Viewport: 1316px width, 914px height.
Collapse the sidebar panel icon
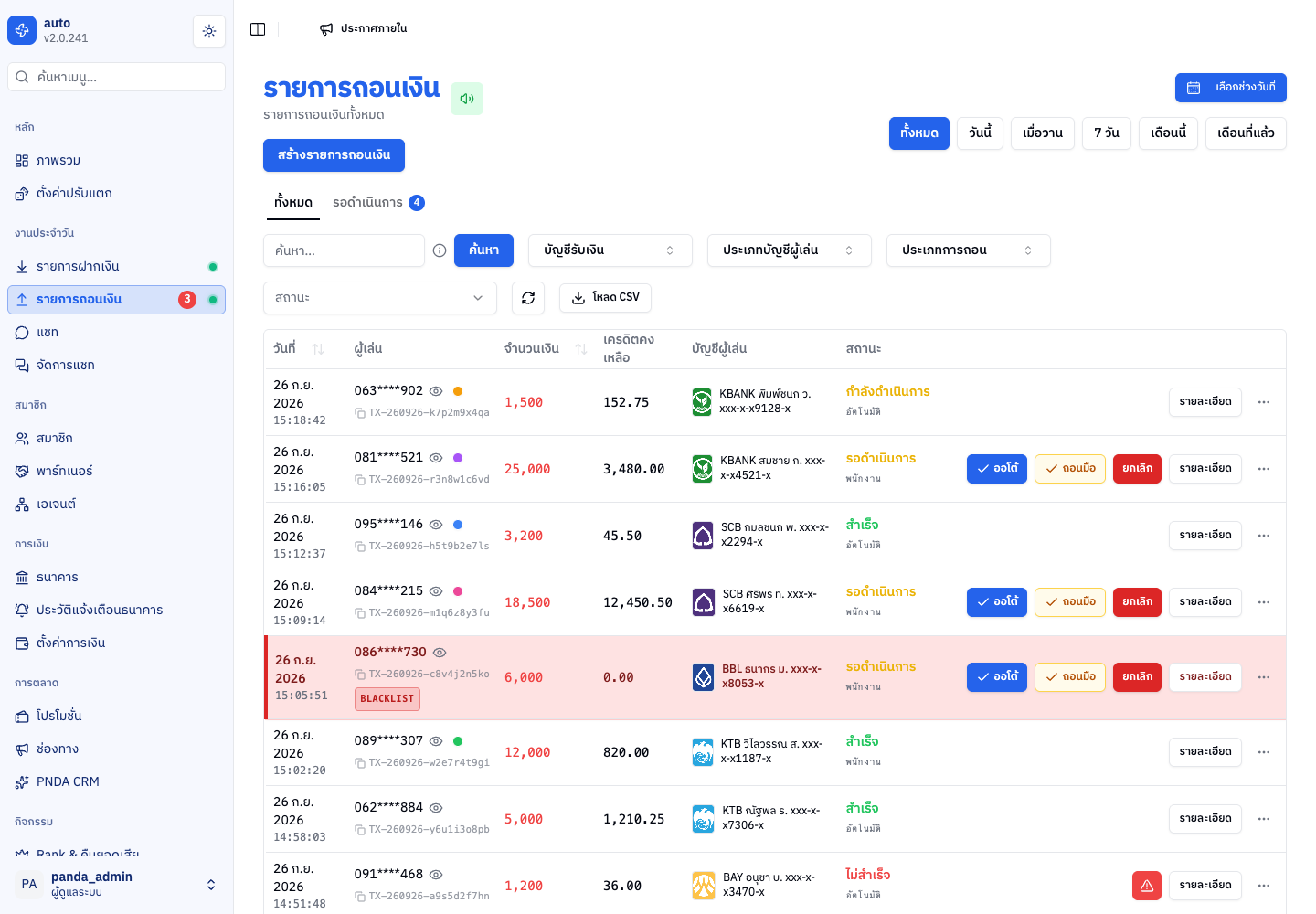click(x=258, y=29)
